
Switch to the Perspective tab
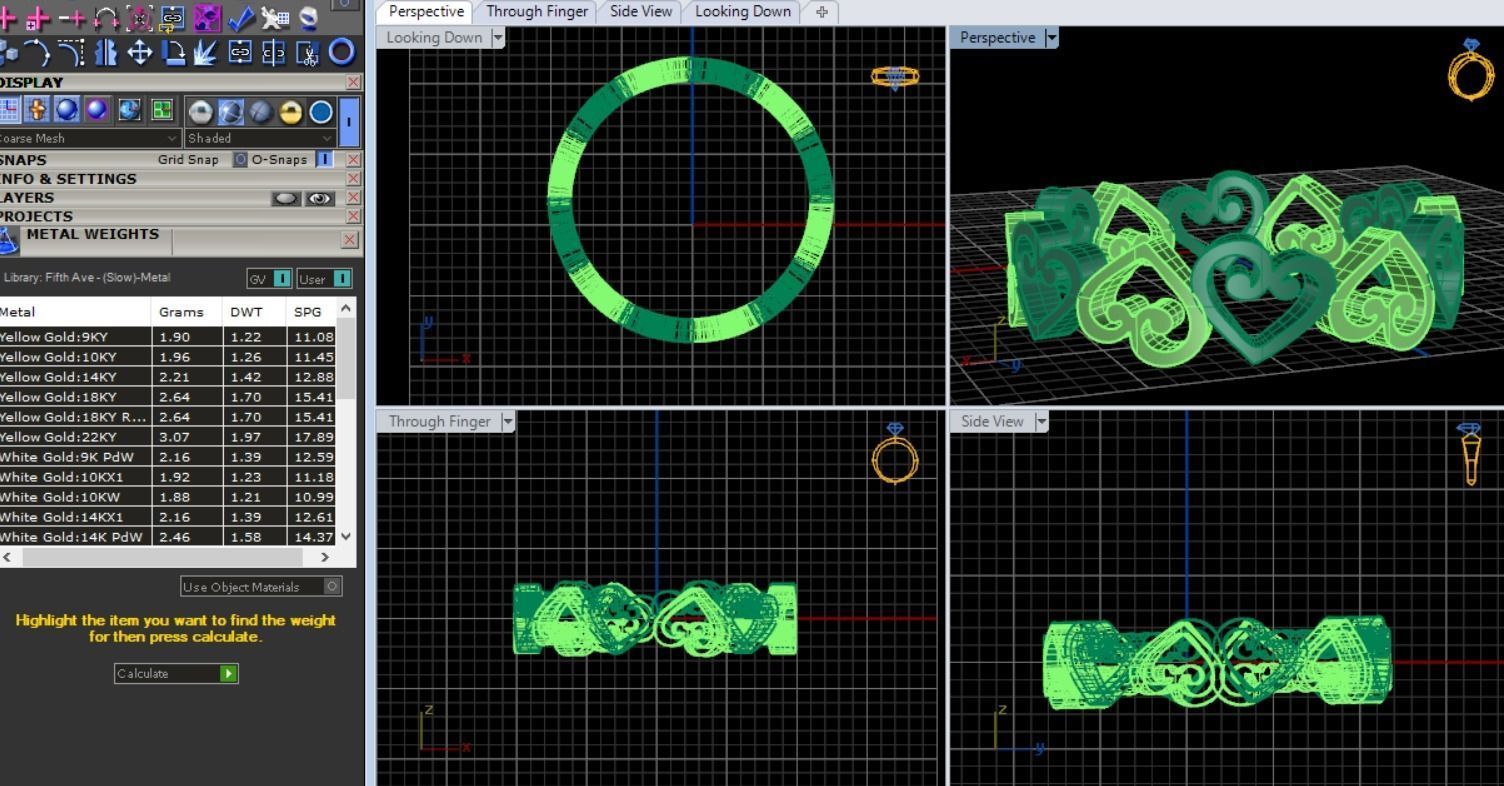tap(426, 11)
